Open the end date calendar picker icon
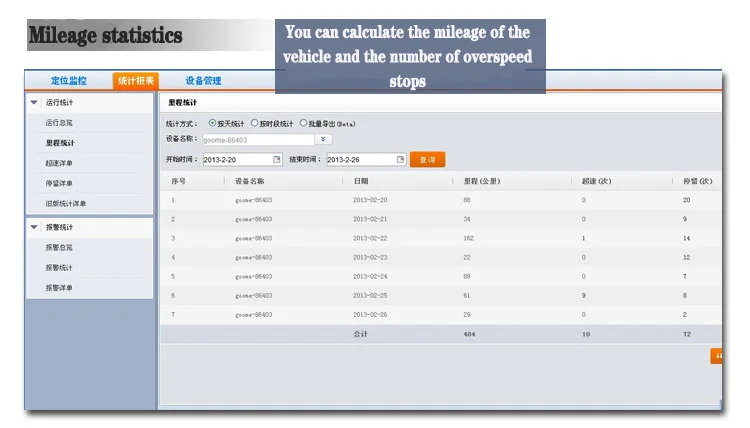This screenshot has height=428, width=750. pos(401,159)
